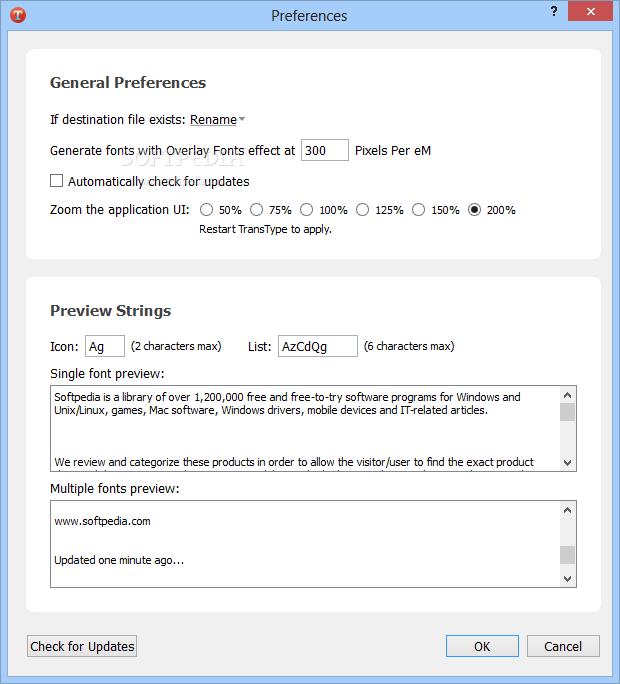620x684 pixels.
Task: Click the question mark help icon
Action: pyautogui.click(x=554, y=11)
